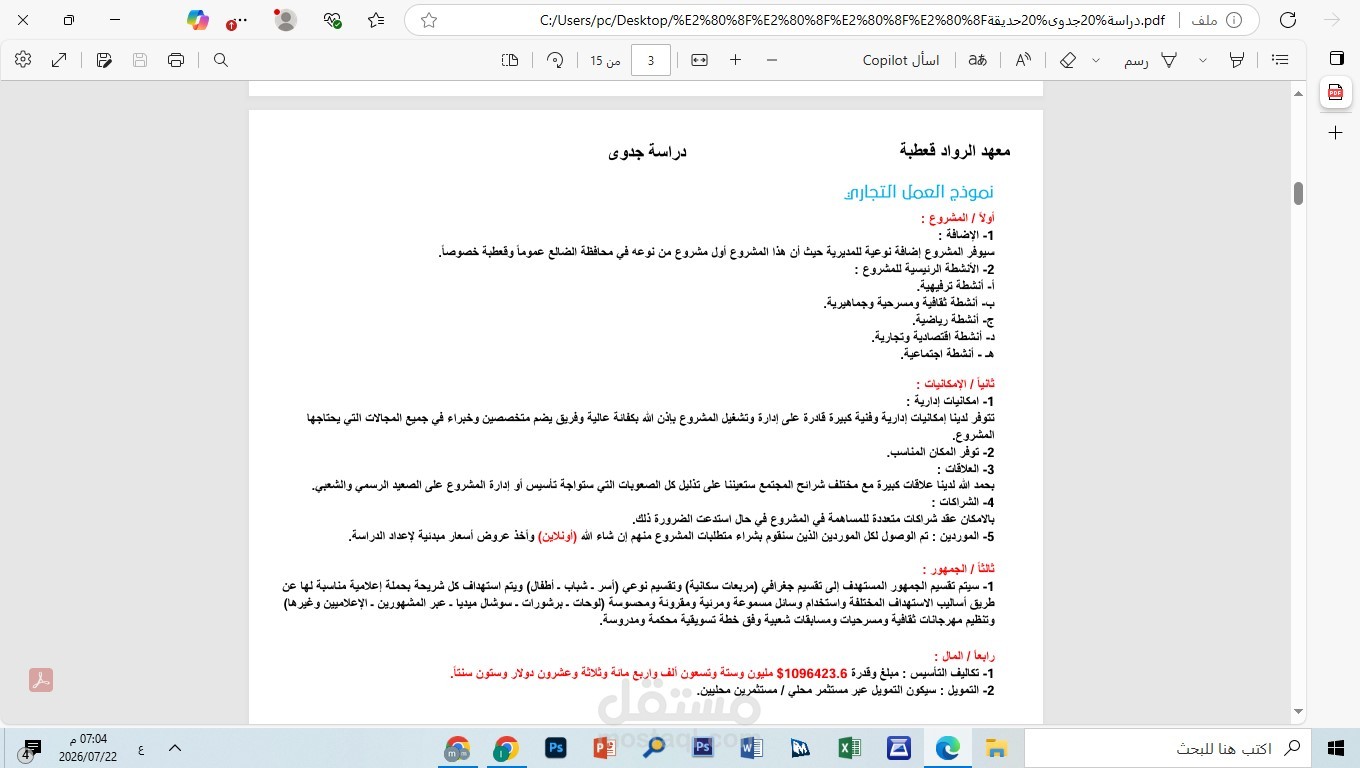Screen dimensions: 1360x768
Task: Rotate the PDF page
Action: [x=555, y=60]
